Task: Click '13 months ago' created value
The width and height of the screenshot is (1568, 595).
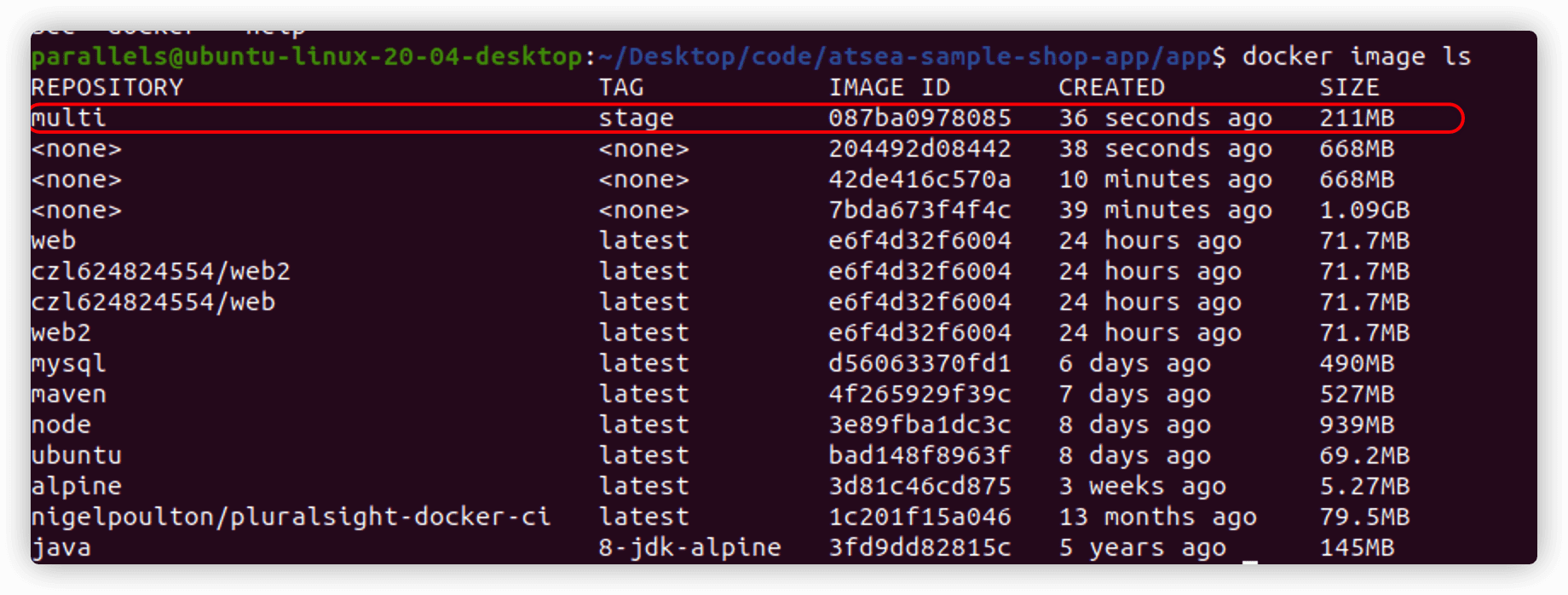Action: pyautogui.click(x=1157, y=517)
